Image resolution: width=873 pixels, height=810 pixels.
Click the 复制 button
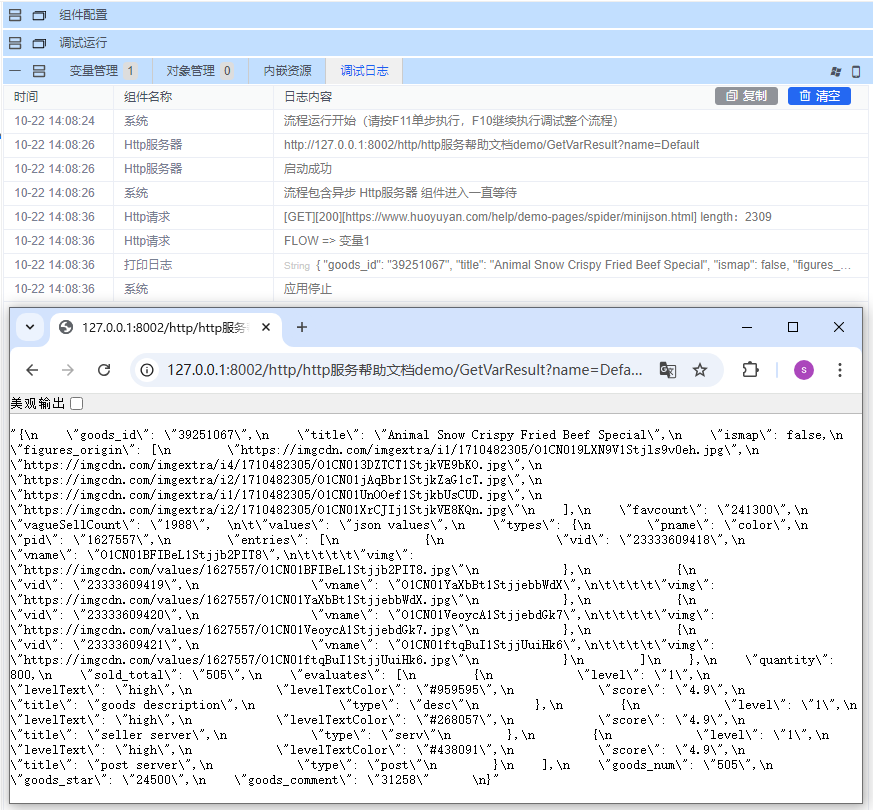click(x=746, y=96)
